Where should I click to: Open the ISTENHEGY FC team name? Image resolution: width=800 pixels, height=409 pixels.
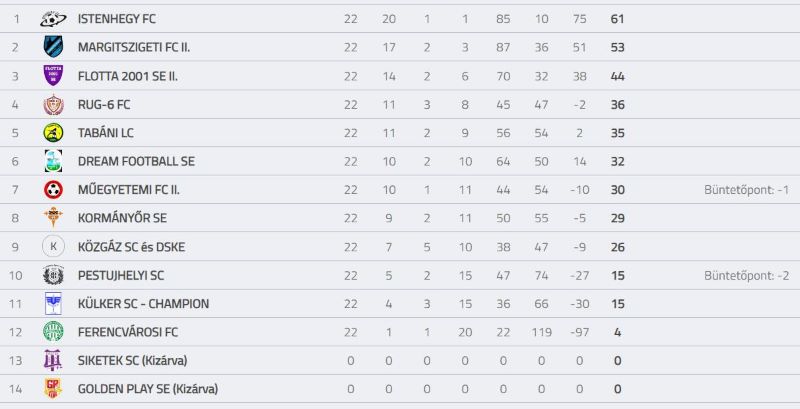[x=116, y=19]
